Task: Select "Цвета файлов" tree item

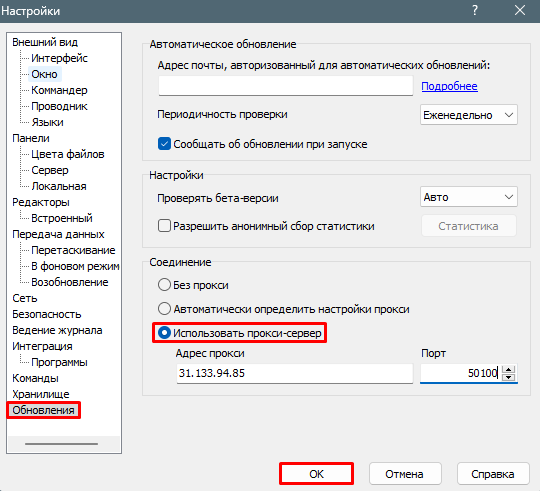Action: point(68,154)
